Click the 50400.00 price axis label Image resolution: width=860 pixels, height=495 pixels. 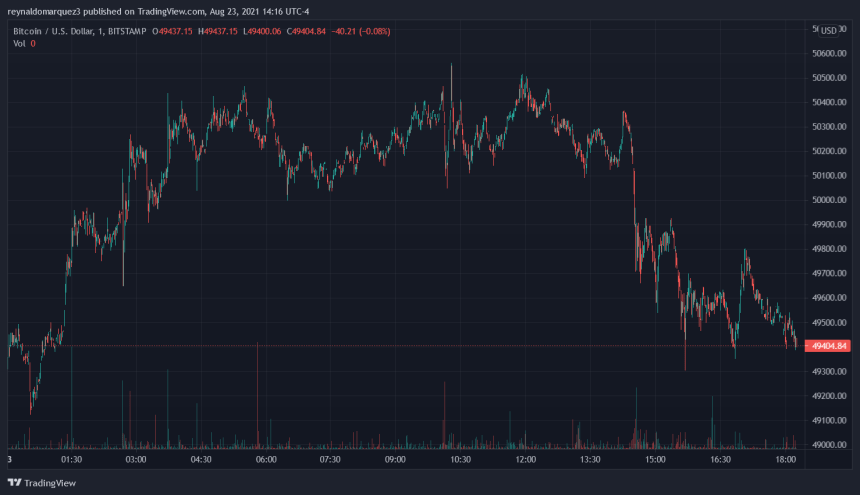(829, 103)
